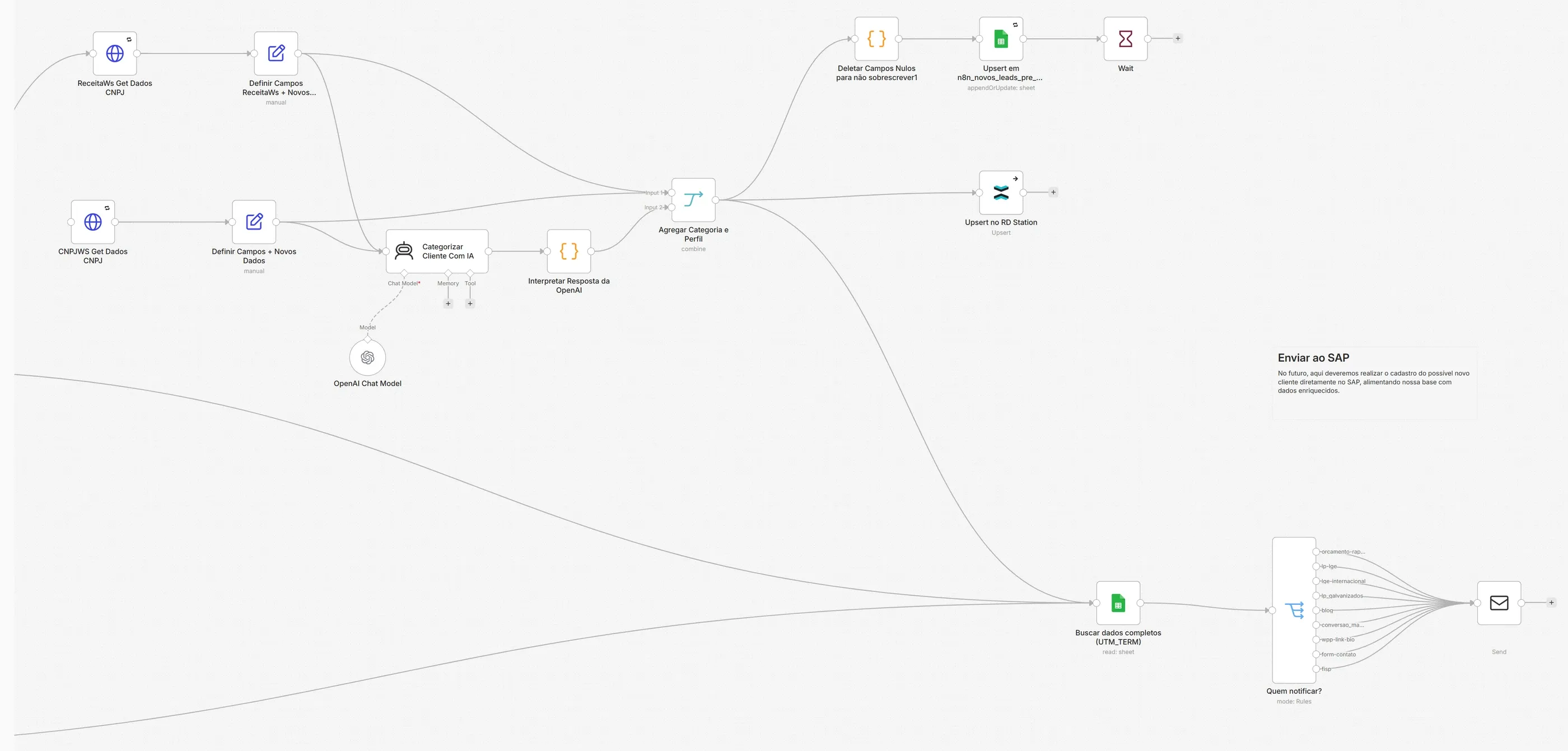Open the Upsert no RD Station node
The width and height of the screenshot is (1568, 751).
[x=1001, y=193]
